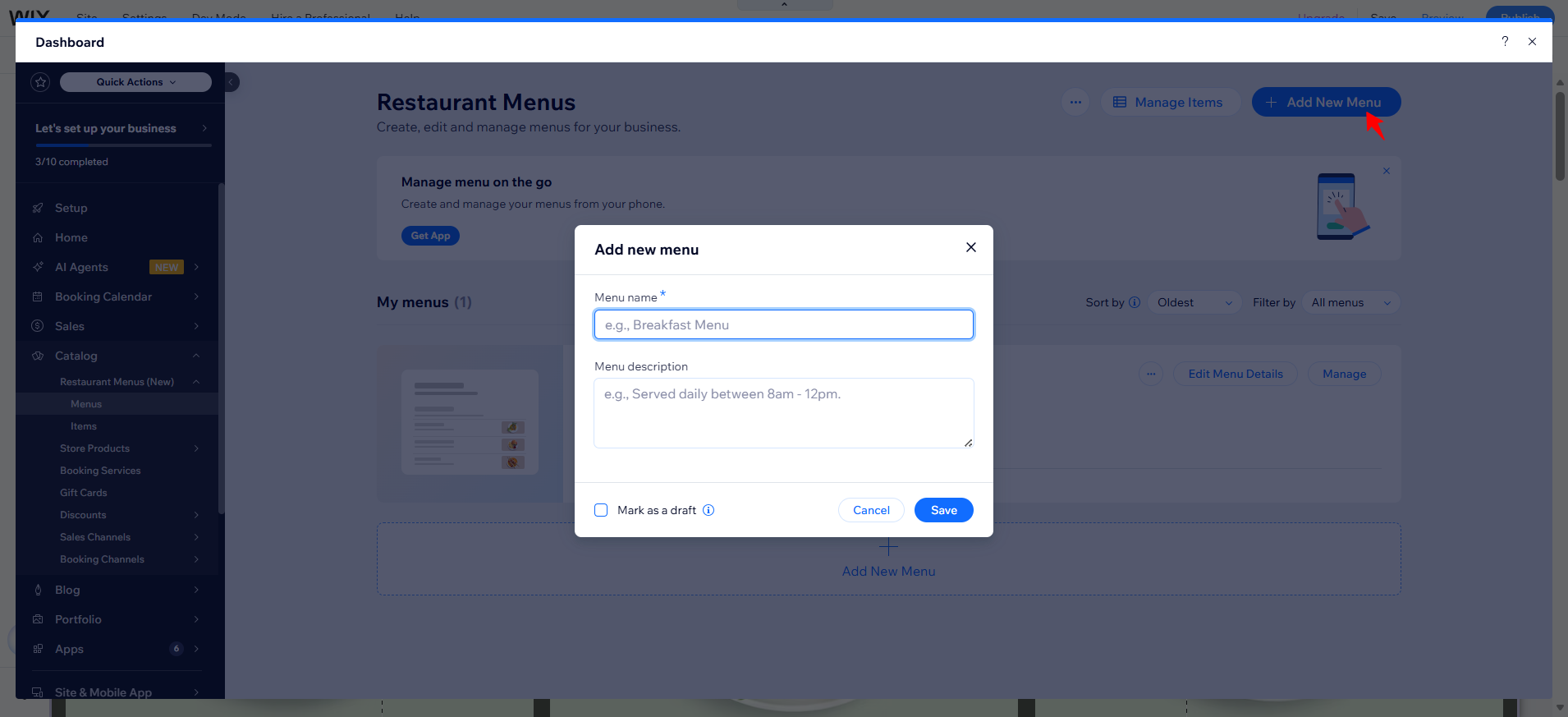Expand the Sales Channels submenu
The width and height of the screenshot is (1568, 717).
tap(196, 537)
